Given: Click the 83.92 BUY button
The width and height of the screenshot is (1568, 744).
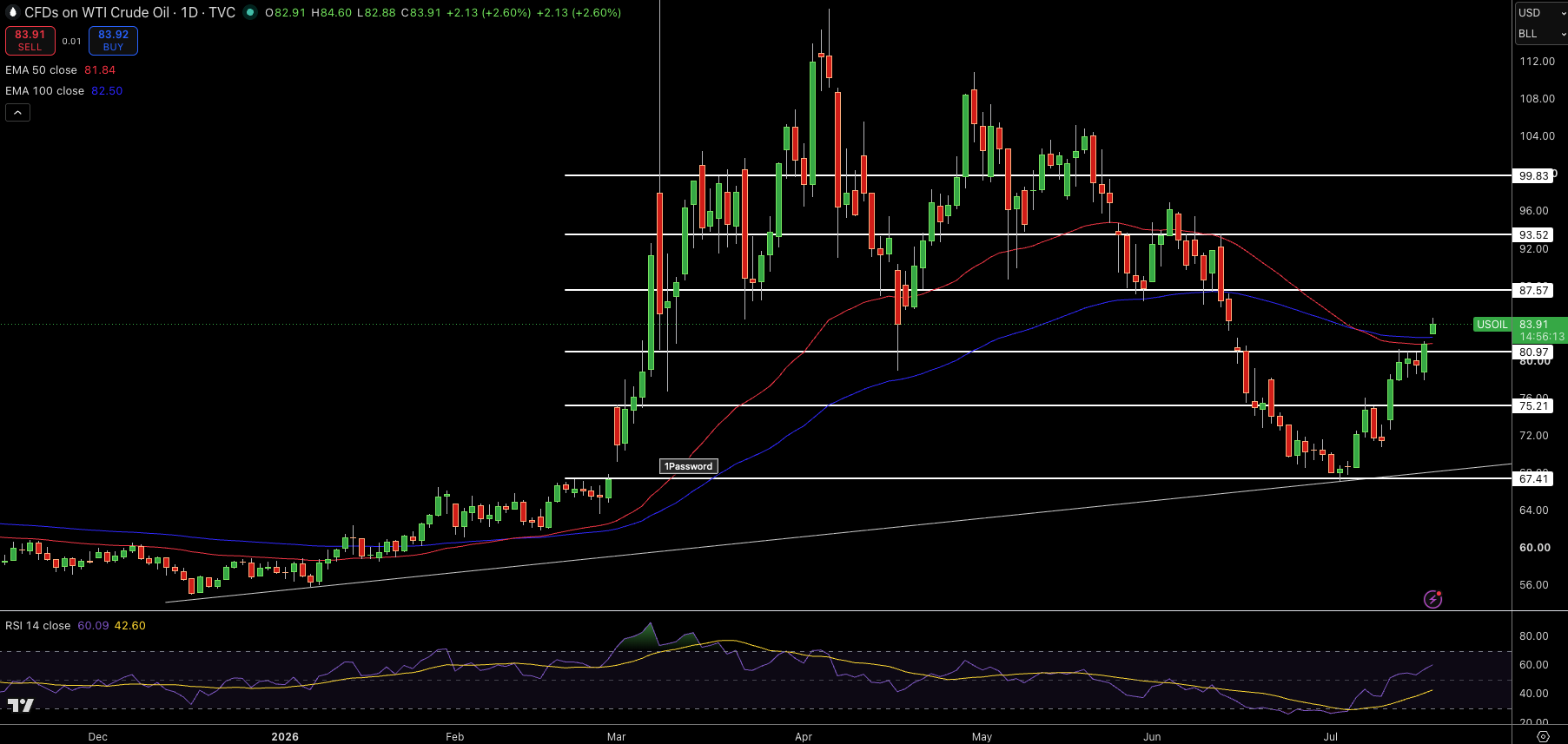Looking at the screenshot, I should (x=113, y=41).
